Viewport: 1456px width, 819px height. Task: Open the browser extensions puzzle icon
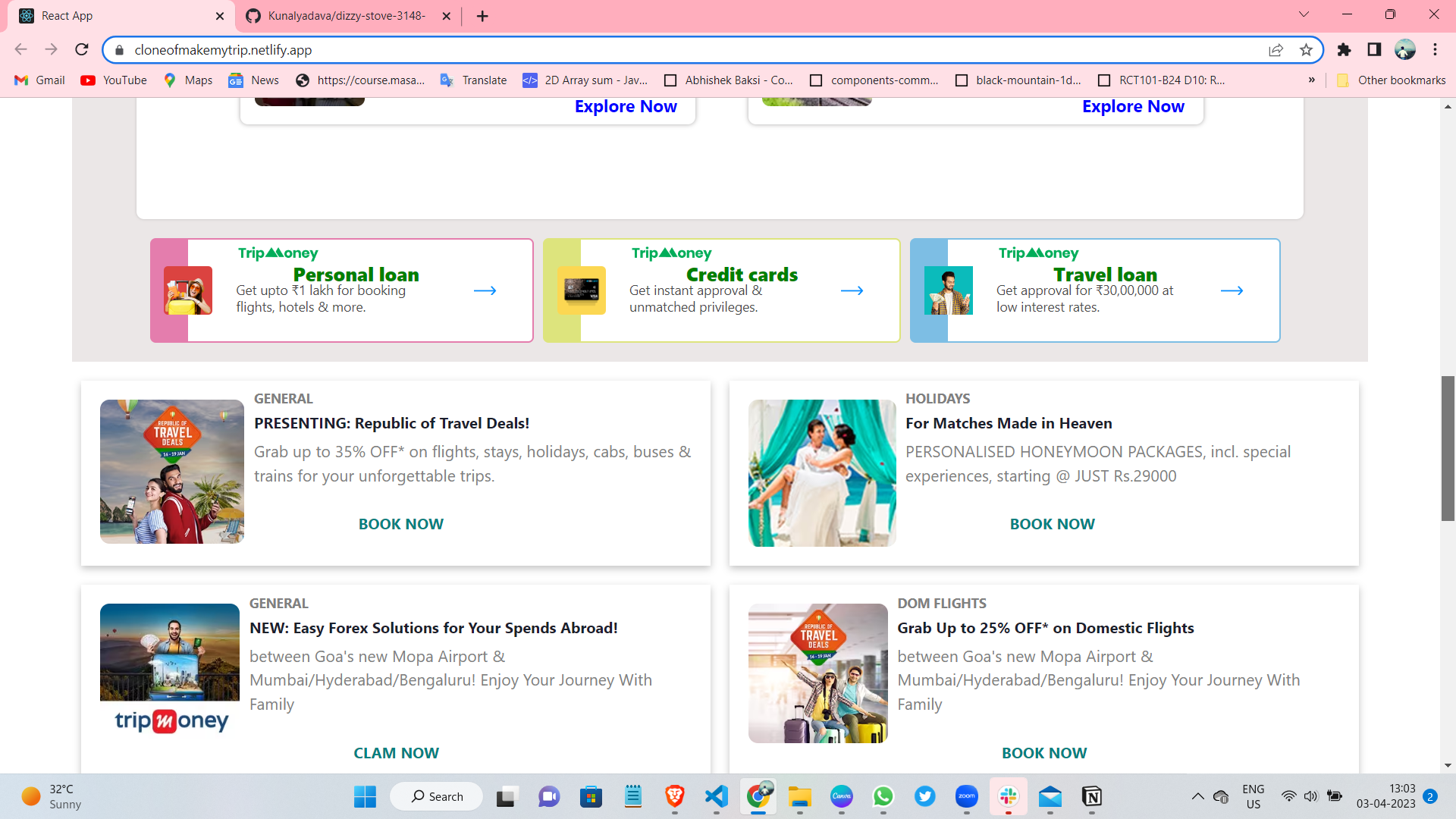click(x=1344, y=50)
